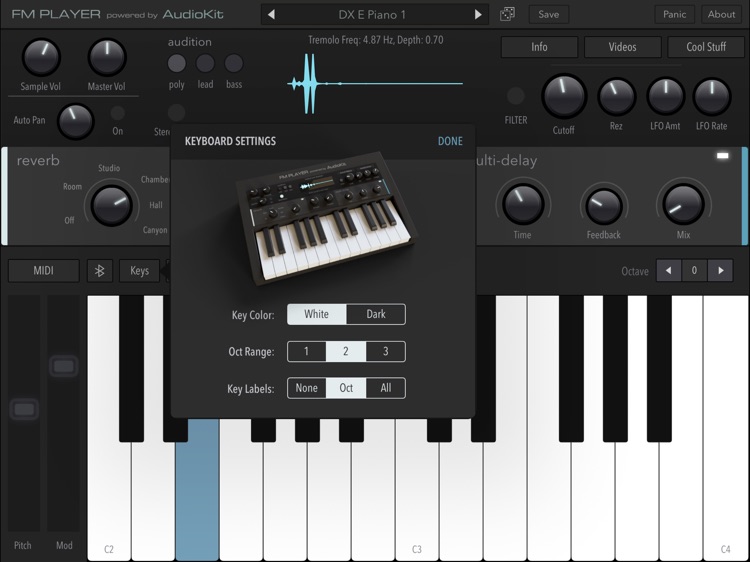The width and height of the screenshot is (750, 562).
Task: Click the Sample Vol knob
Action: point(41,57)
